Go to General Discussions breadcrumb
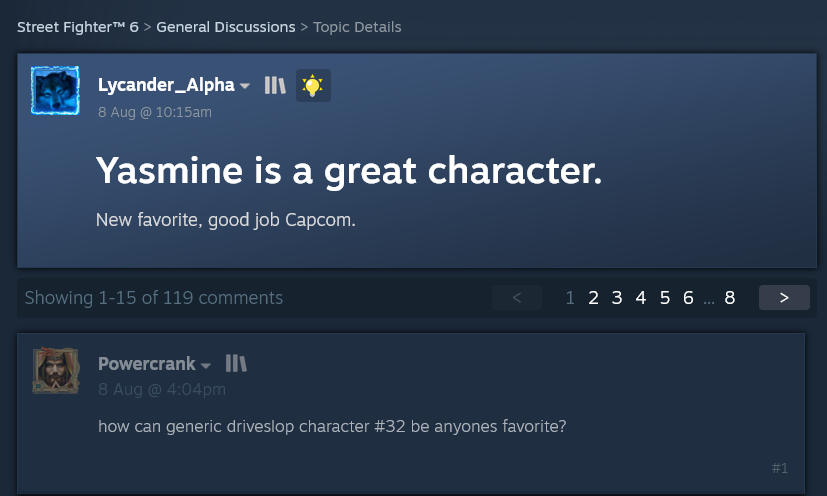Viewport: 827px width, 496px height. point(226,27)
